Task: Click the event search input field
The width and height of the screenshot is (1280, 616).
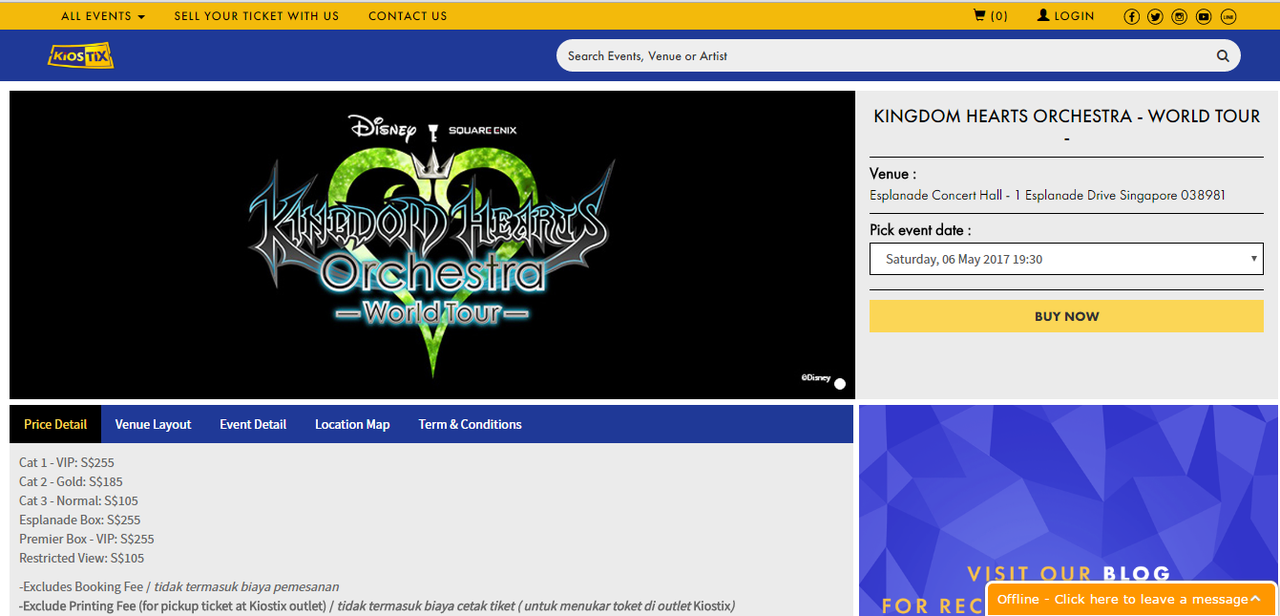Action: (x=880, y=56)
